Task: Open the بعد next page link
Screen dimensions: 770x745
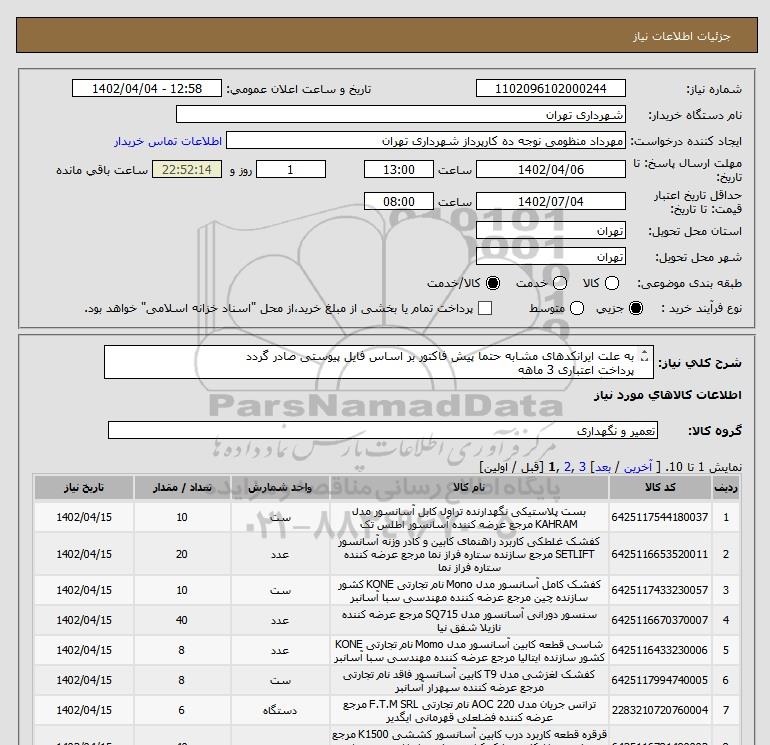Action: (603, 467)
